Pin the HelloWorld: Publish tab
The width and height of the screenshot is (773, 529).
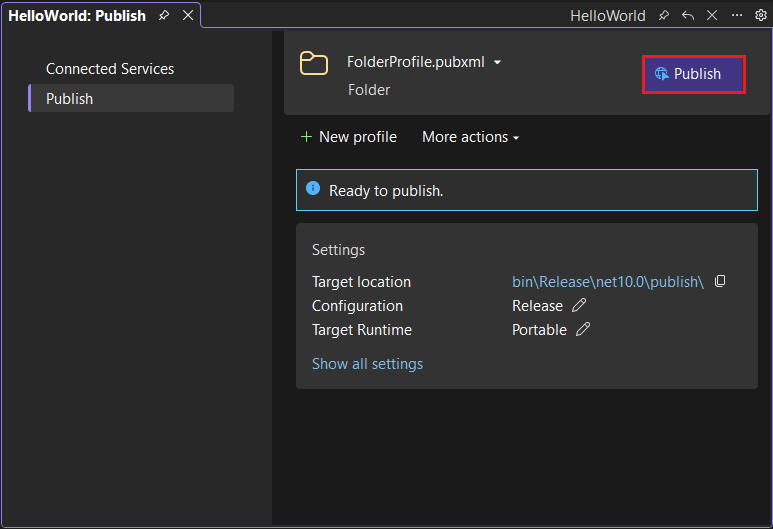click(x=164, y=16)
